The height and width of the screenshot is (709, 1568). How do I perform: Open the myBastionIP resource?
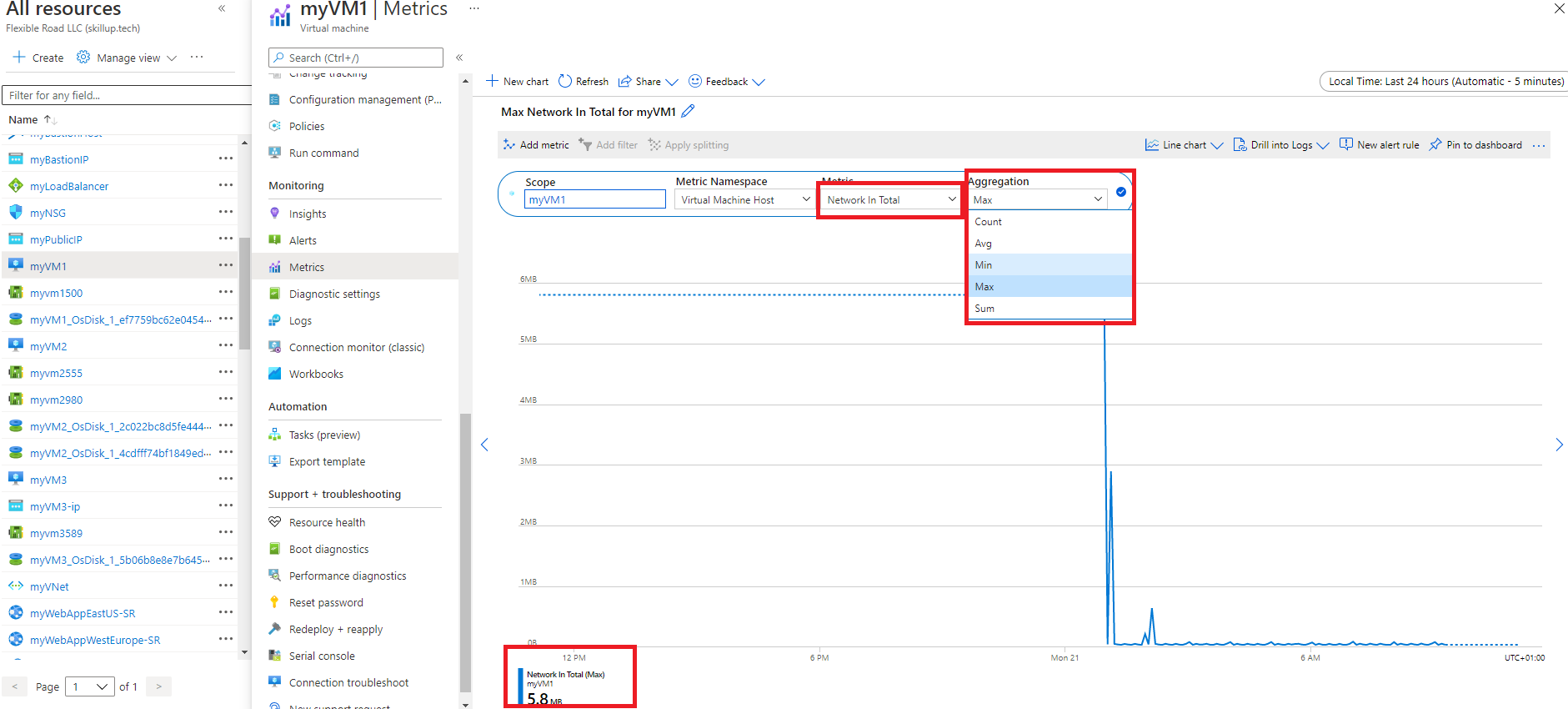[59, 159]
